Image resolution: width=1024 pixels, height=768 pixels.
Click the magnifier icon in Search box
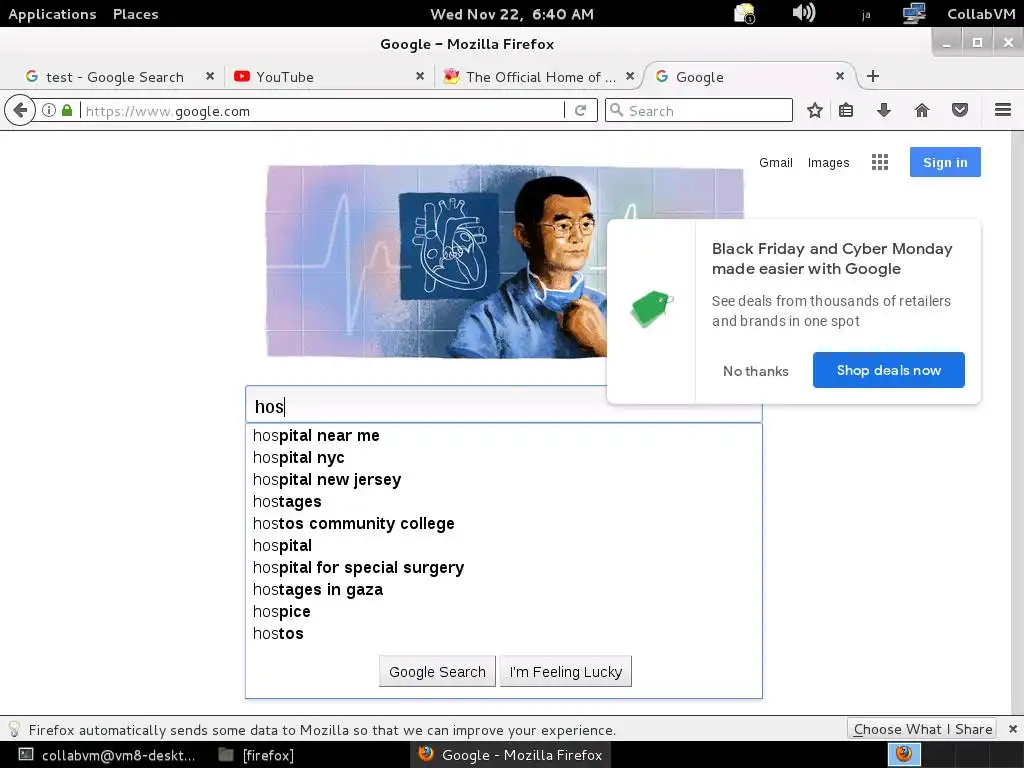[x=616, y=110]
